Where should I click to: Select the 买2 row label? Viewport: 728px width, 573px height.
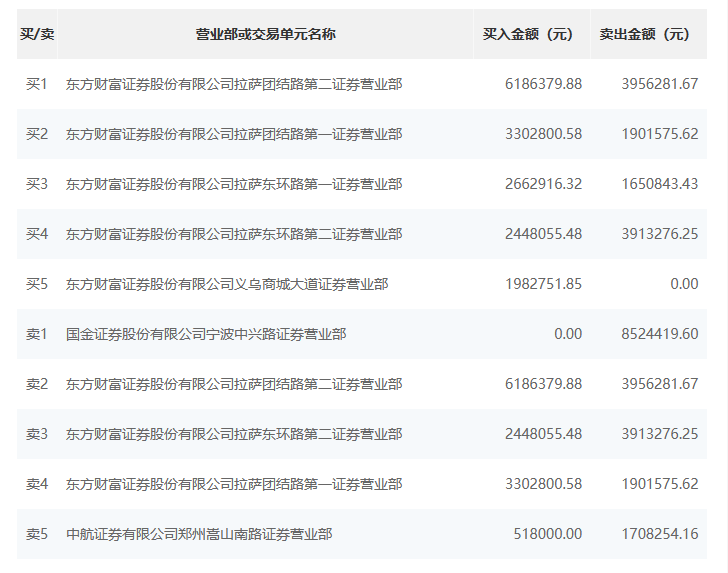[x=37, y=134]
